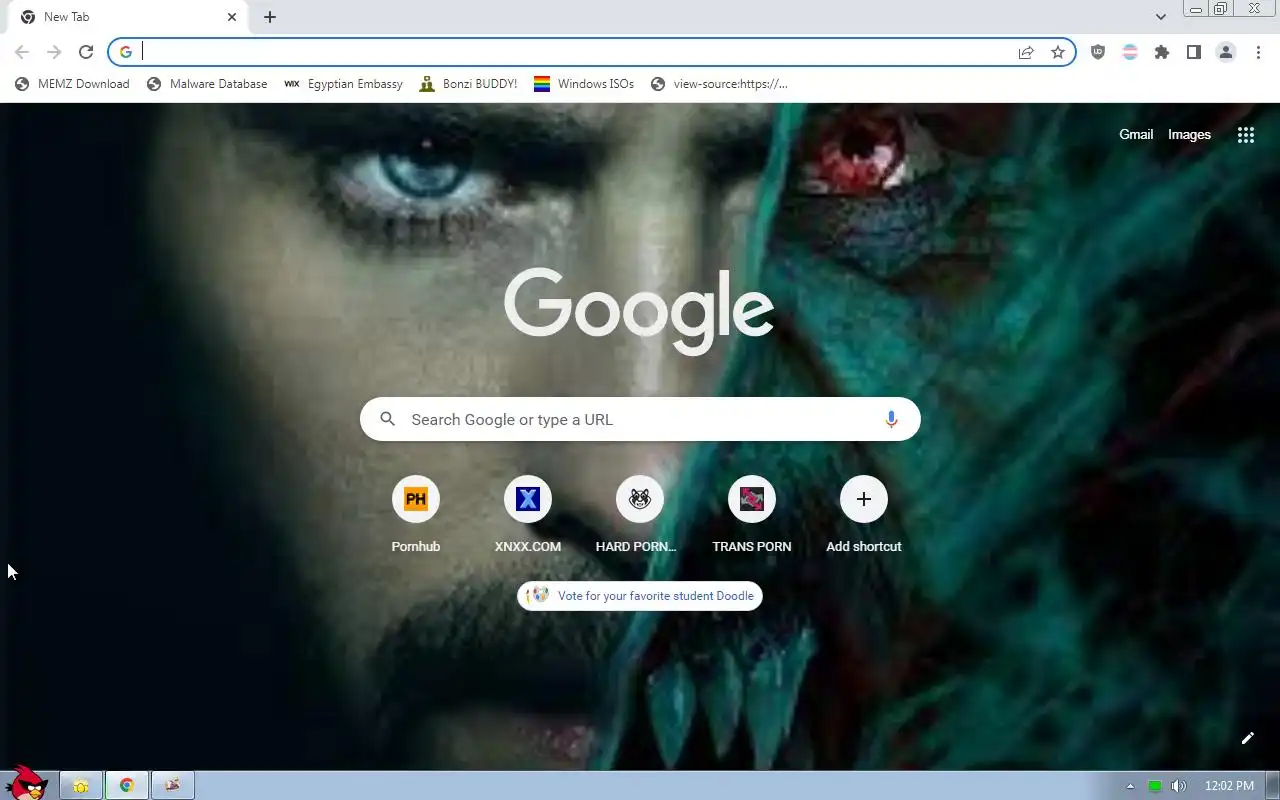Bookmark this tab with the star icon

[x=1058, y=52]
